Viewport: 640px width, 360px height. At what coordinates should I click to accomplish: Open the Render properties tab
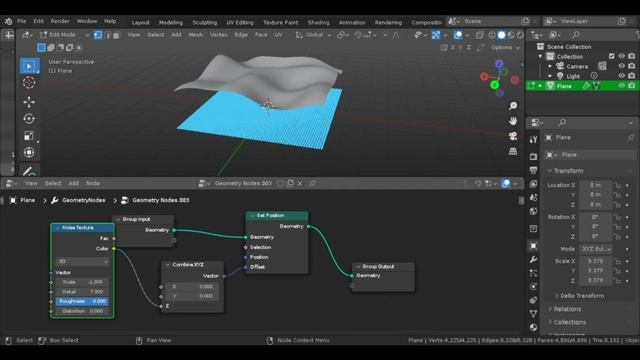[533, 156]
